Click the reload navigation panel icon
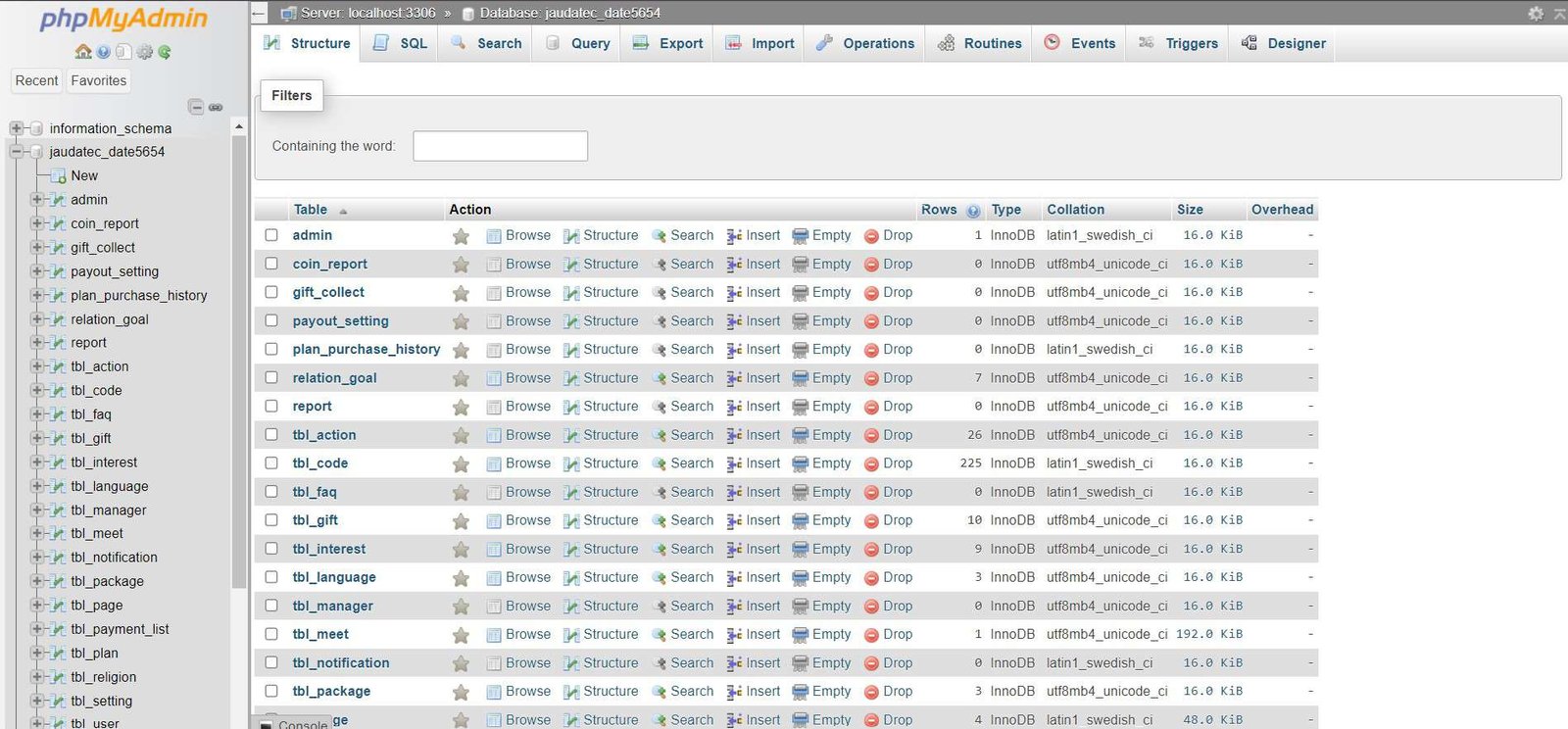Viewport: 1568px width, 729px height. click(x=165, y=52)
